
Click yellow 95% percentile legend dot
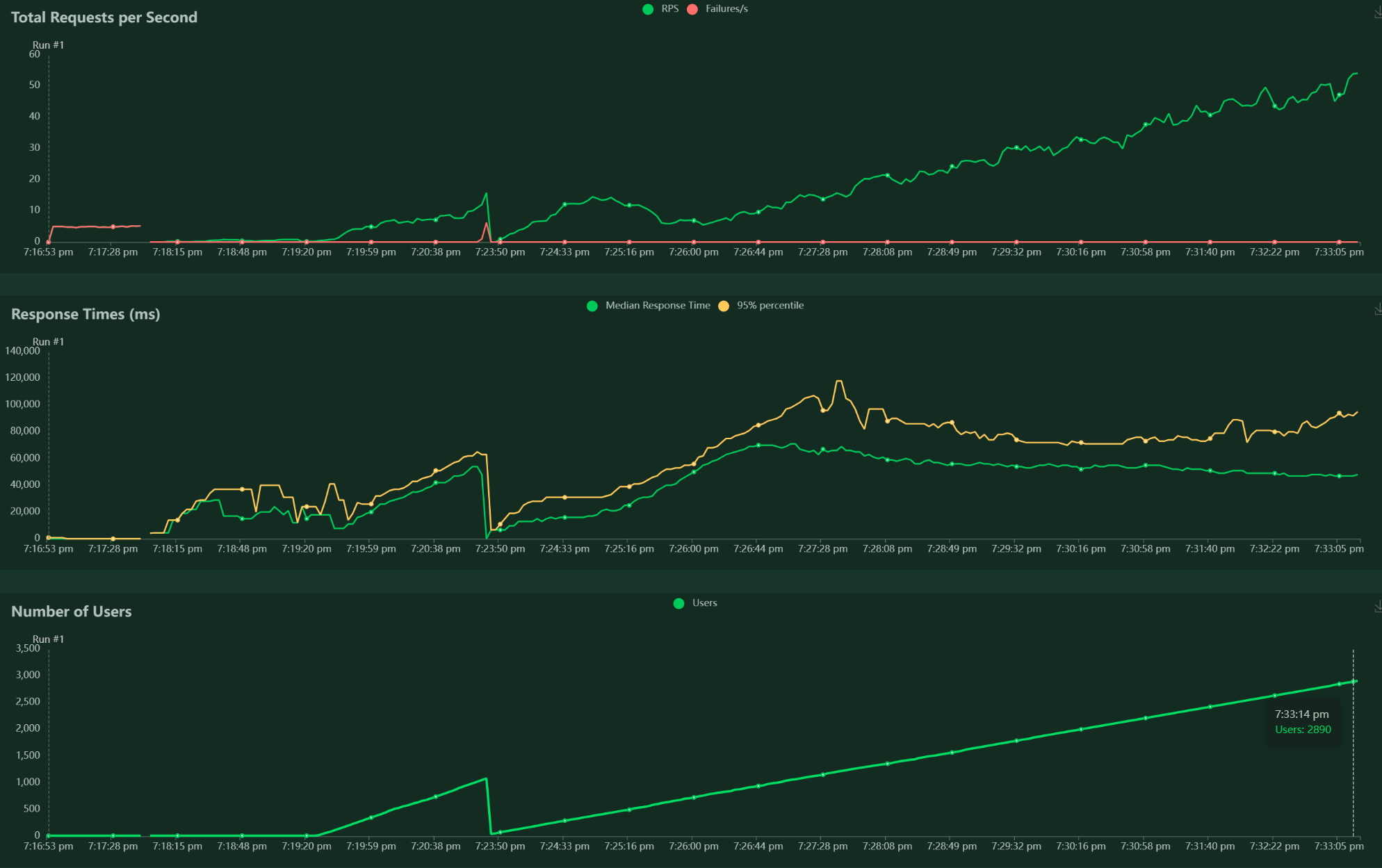point(724,306)
